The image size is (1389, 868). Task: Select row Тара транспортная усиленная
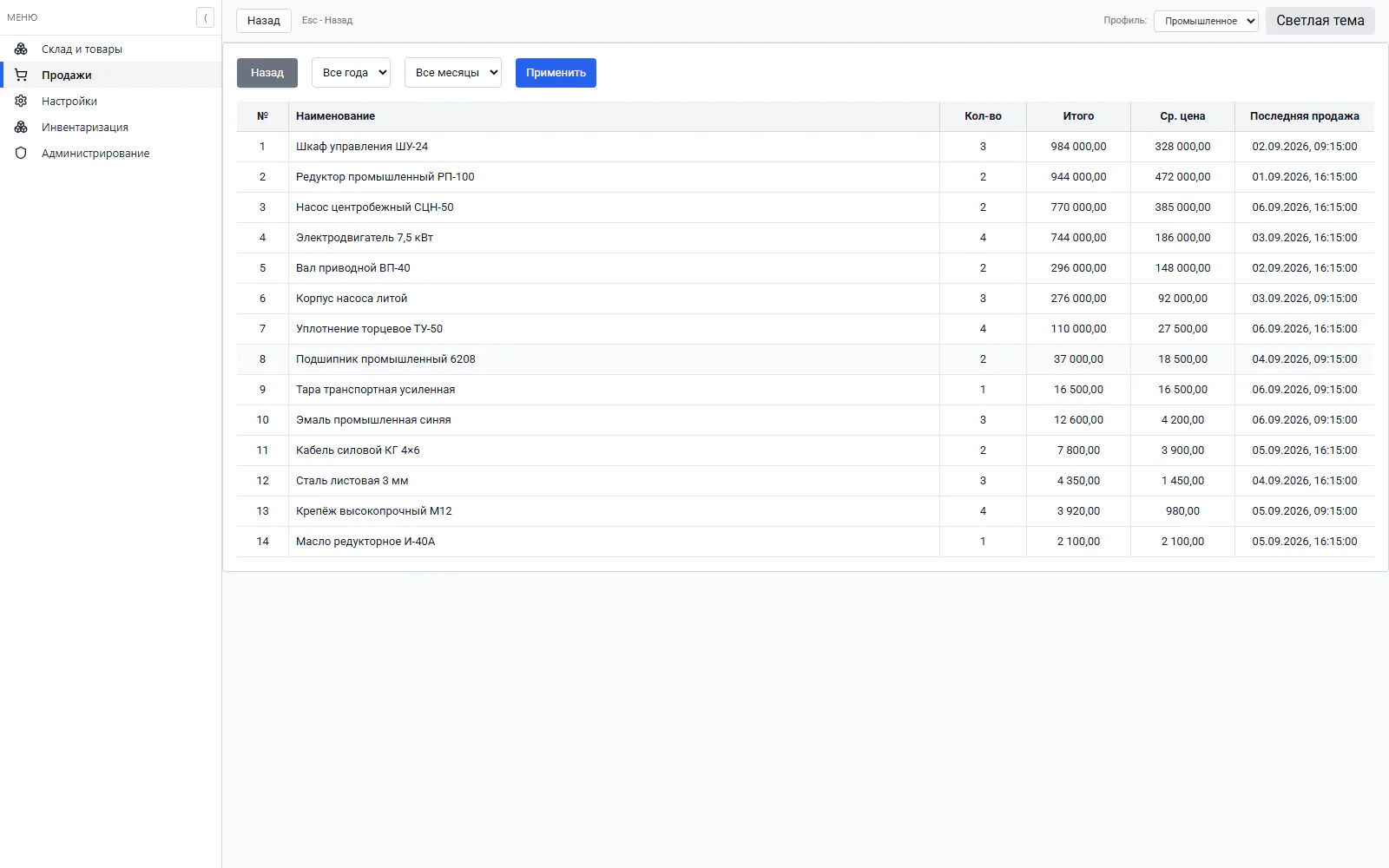[x=806, y=390]
